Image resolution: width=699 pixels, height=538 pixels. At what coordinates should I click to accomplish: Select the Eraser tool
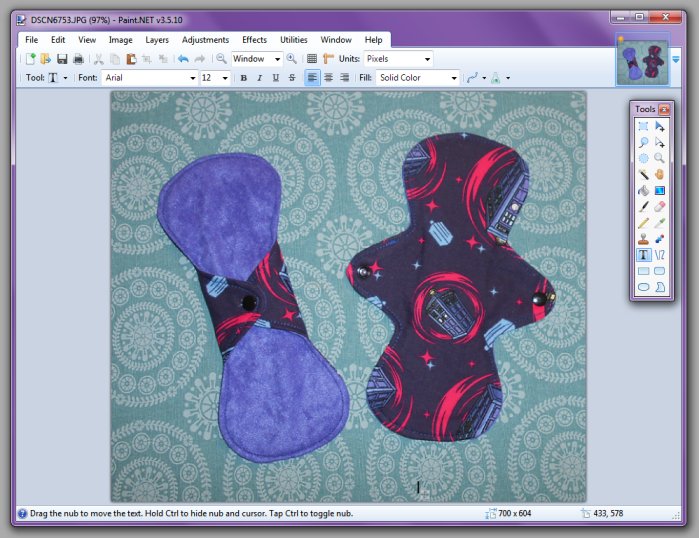coord(660,207)
